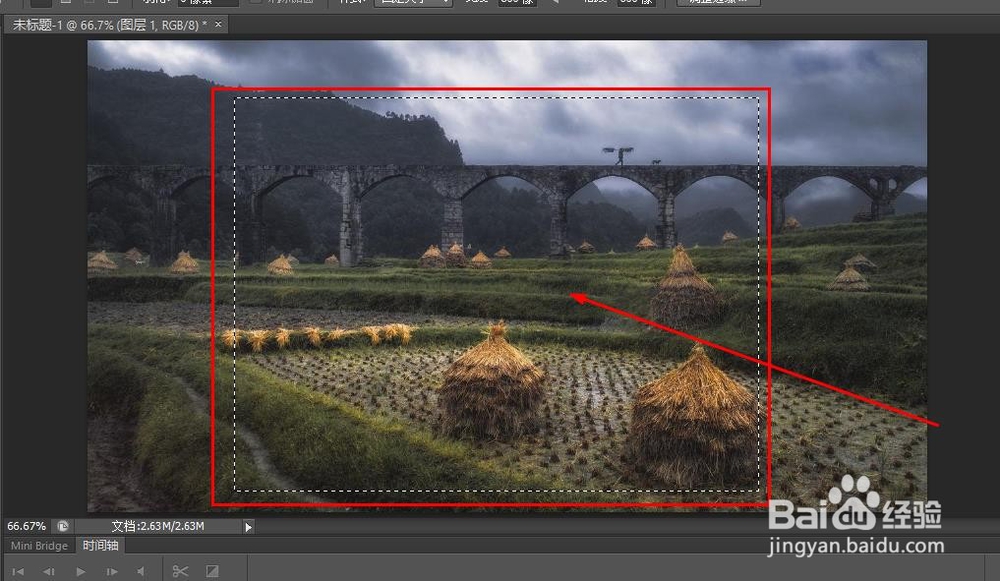
Task: Step to next frame in timeline
Action: click(112, 571)
